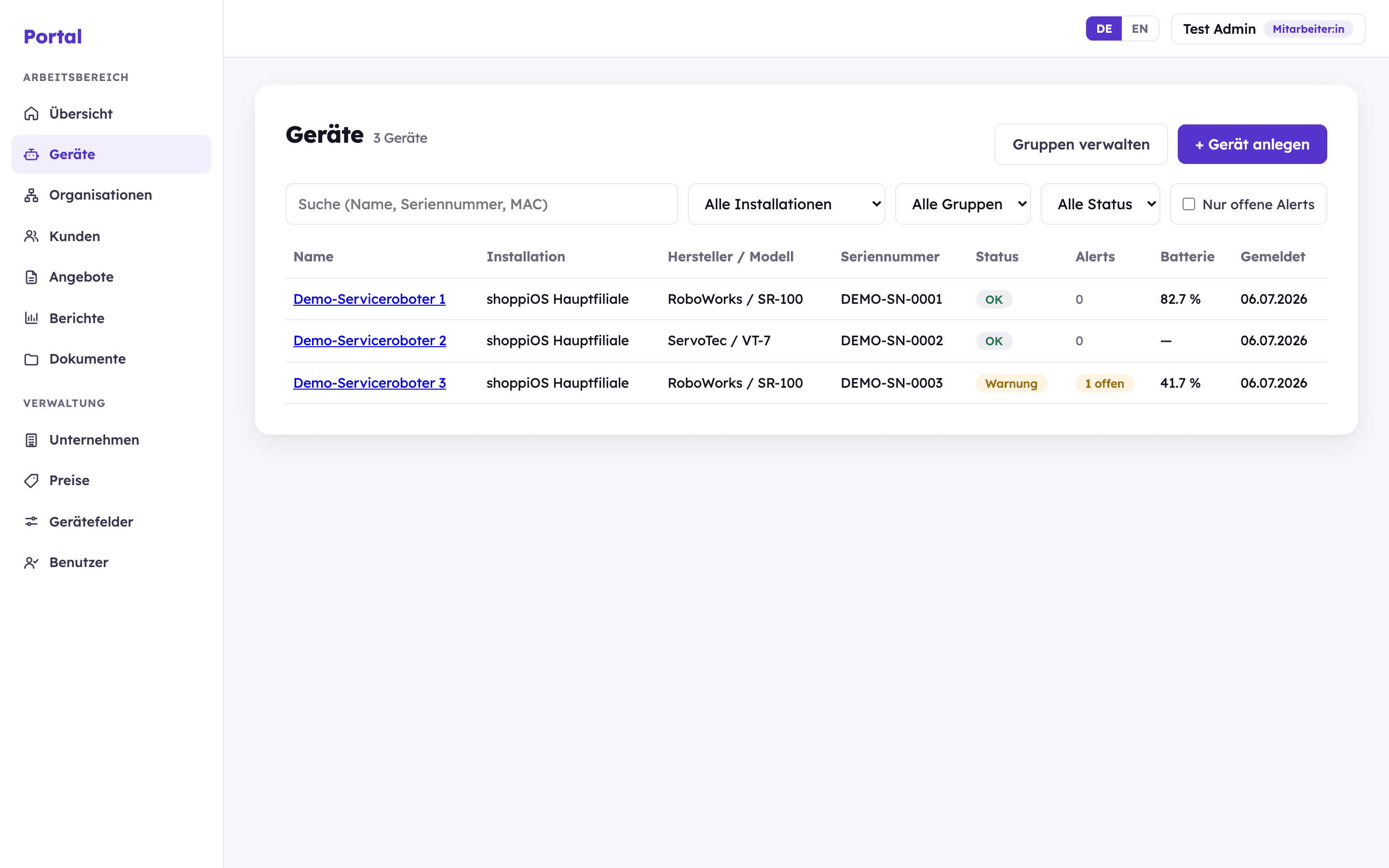
Task: Click the Geräte robot icon in sidebar
Action: (31, 154)
